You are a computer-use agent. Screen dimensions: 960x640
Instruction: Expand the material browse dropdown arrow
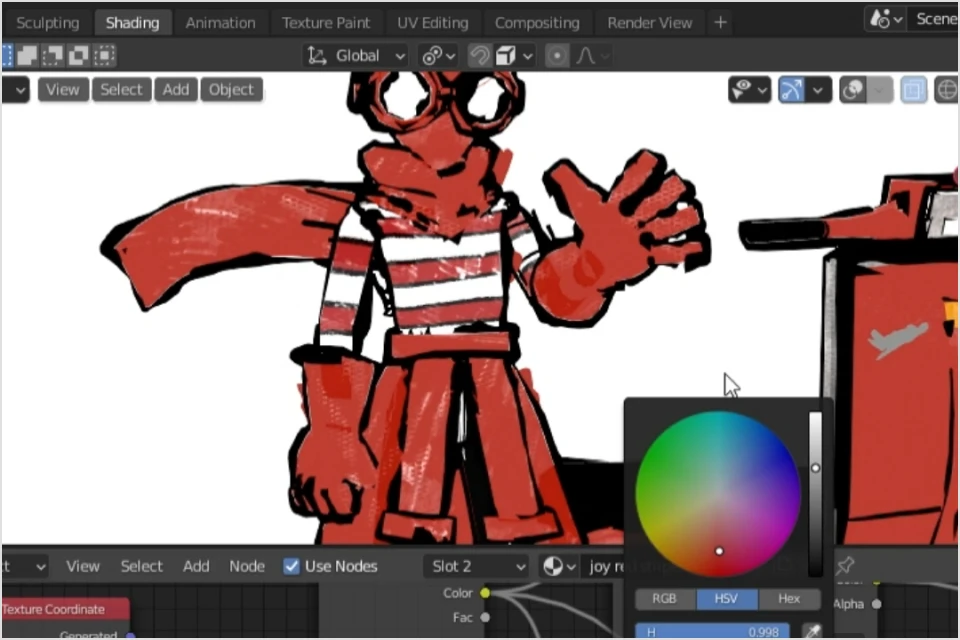(x=571, y=567)
